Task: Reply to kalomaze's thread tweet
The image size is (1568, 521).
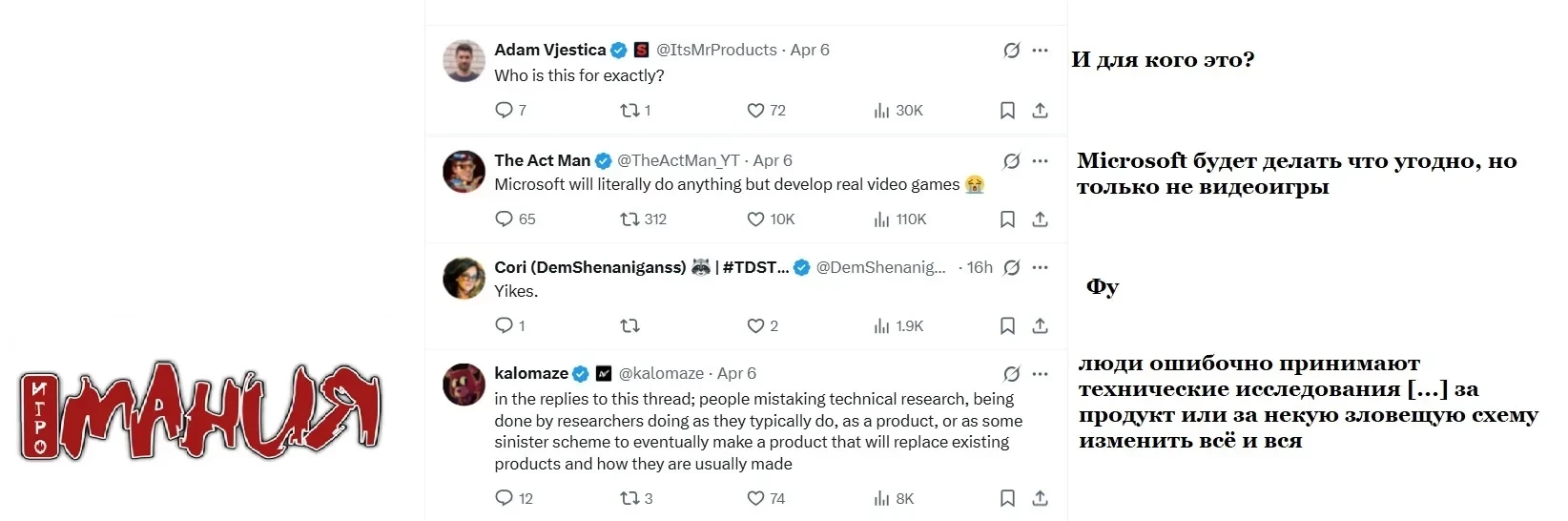Action: 505,498
